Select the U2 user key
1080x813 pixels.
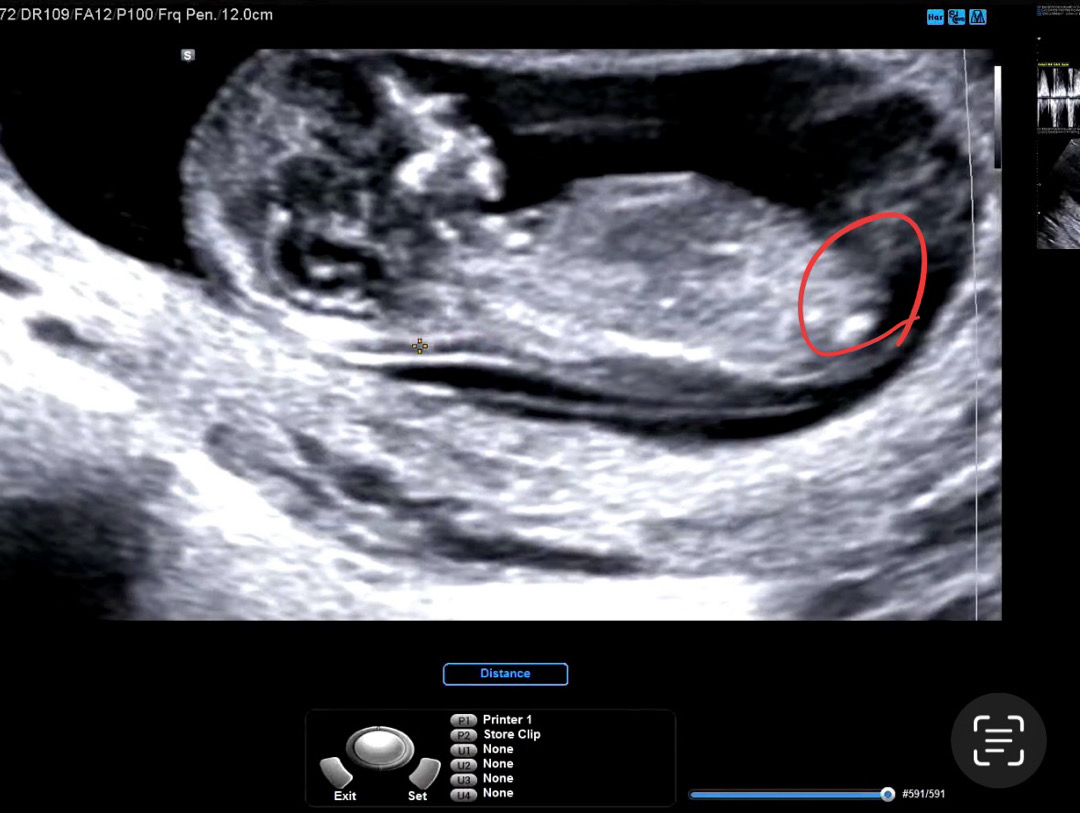(x=463, y=764)
